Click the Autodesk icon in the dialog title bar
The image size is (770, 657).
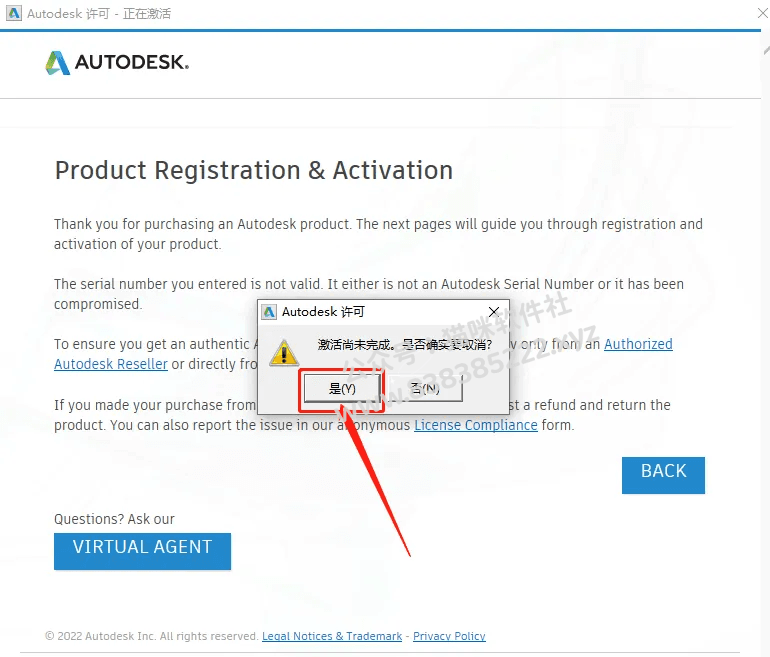coord(269,312)
